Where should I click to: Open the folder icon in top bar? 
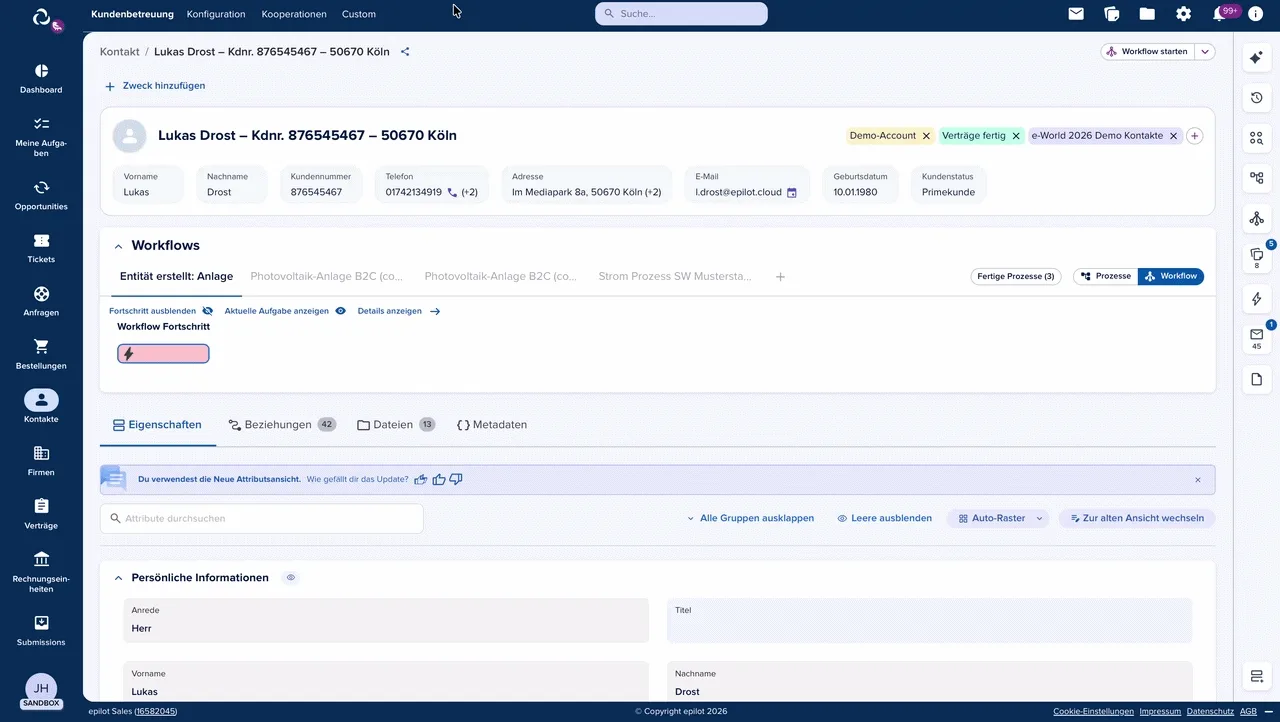click(1147, 14)
